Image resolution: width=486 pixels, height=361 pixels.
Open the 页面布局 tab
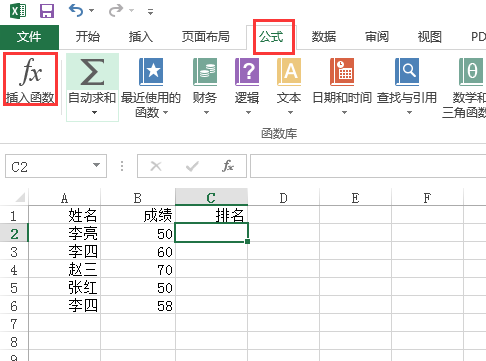point(206,37)
